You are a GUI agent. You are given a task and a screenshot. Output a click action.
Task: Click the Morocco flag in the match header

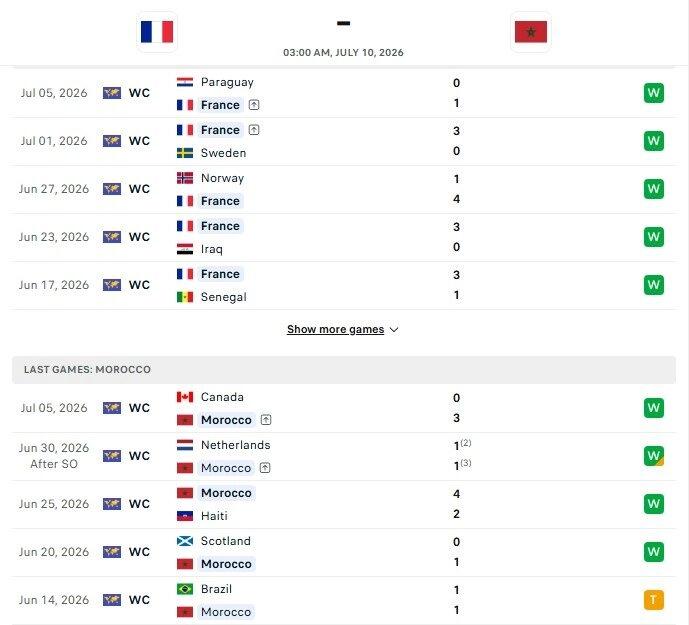pos(531,32)
